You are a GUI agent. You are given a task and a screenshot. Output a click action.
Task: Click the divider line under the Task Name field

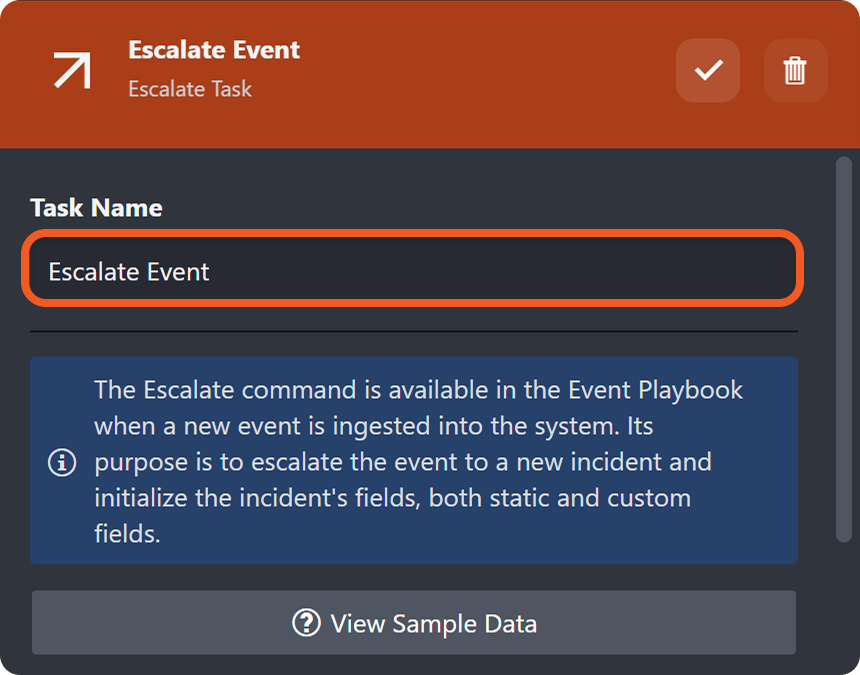[413, 331]
